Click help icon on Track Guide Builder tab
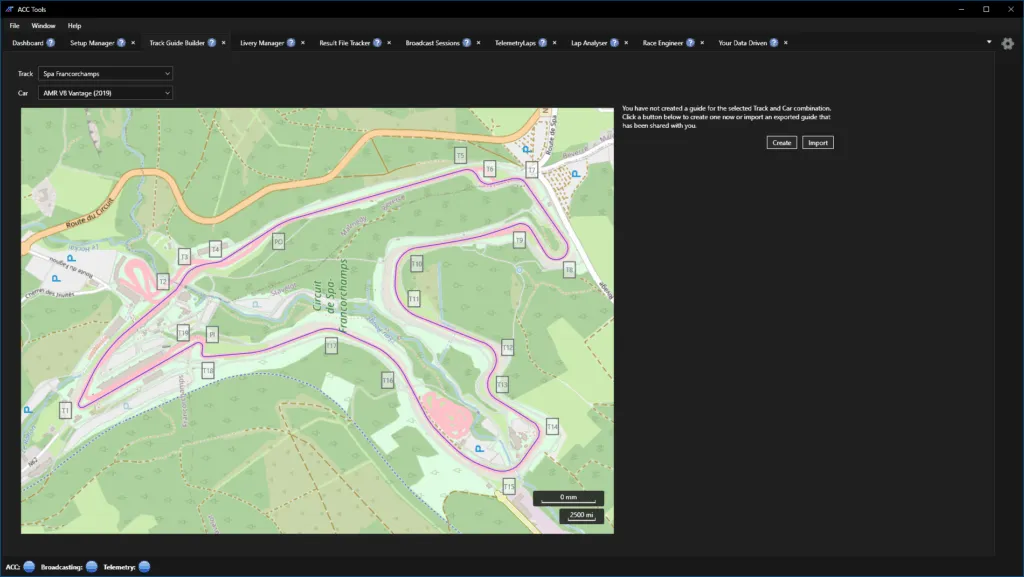This screenshot has height=577, width=1024. point(212,43)
